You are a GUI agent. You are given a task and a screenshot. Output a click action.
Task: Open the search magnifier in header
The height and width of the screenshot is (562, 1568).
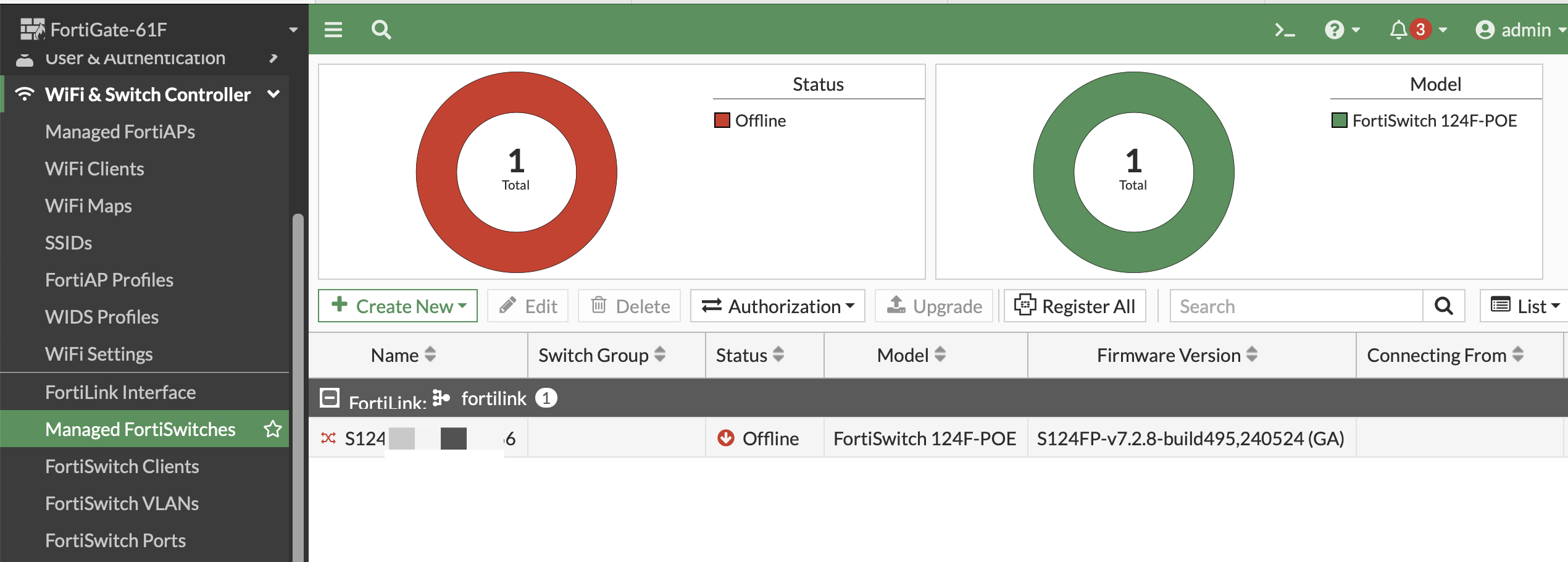[x=382, y=30]
